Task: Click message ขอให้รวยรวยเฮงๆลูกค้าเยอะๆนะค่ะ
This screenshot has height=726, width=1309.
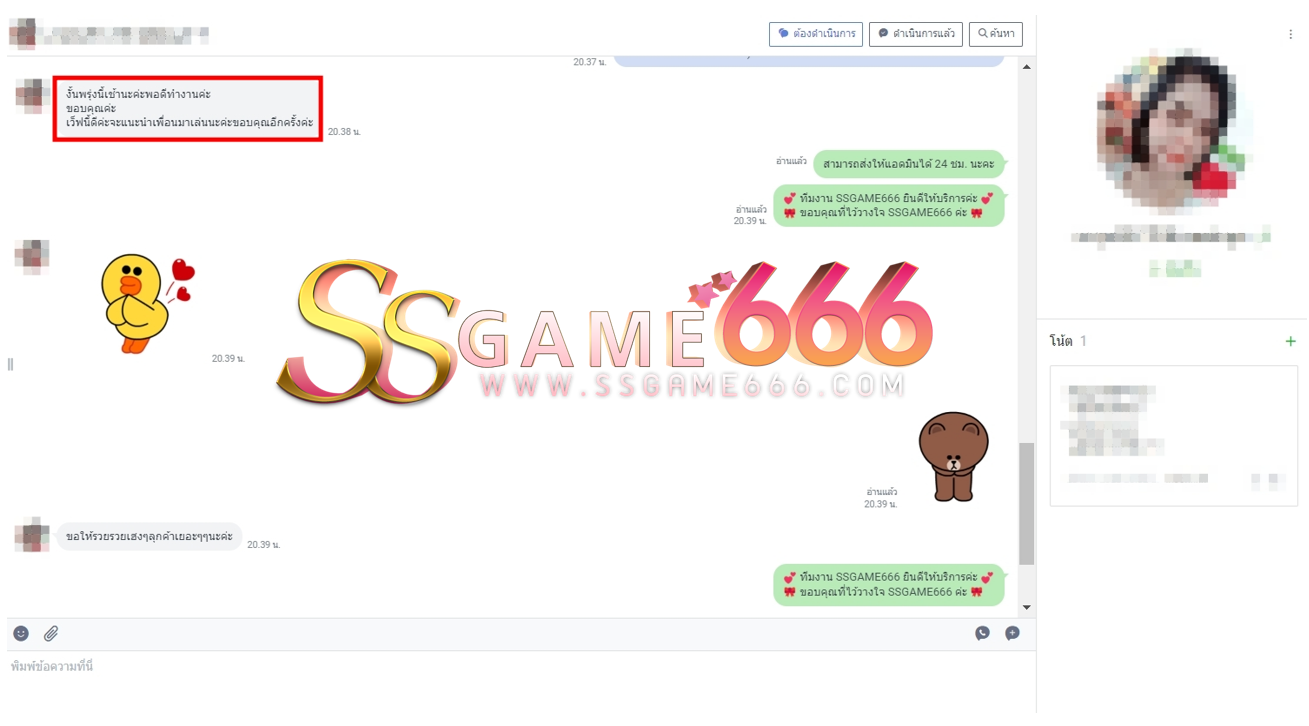Action: [x=149, y=537]
